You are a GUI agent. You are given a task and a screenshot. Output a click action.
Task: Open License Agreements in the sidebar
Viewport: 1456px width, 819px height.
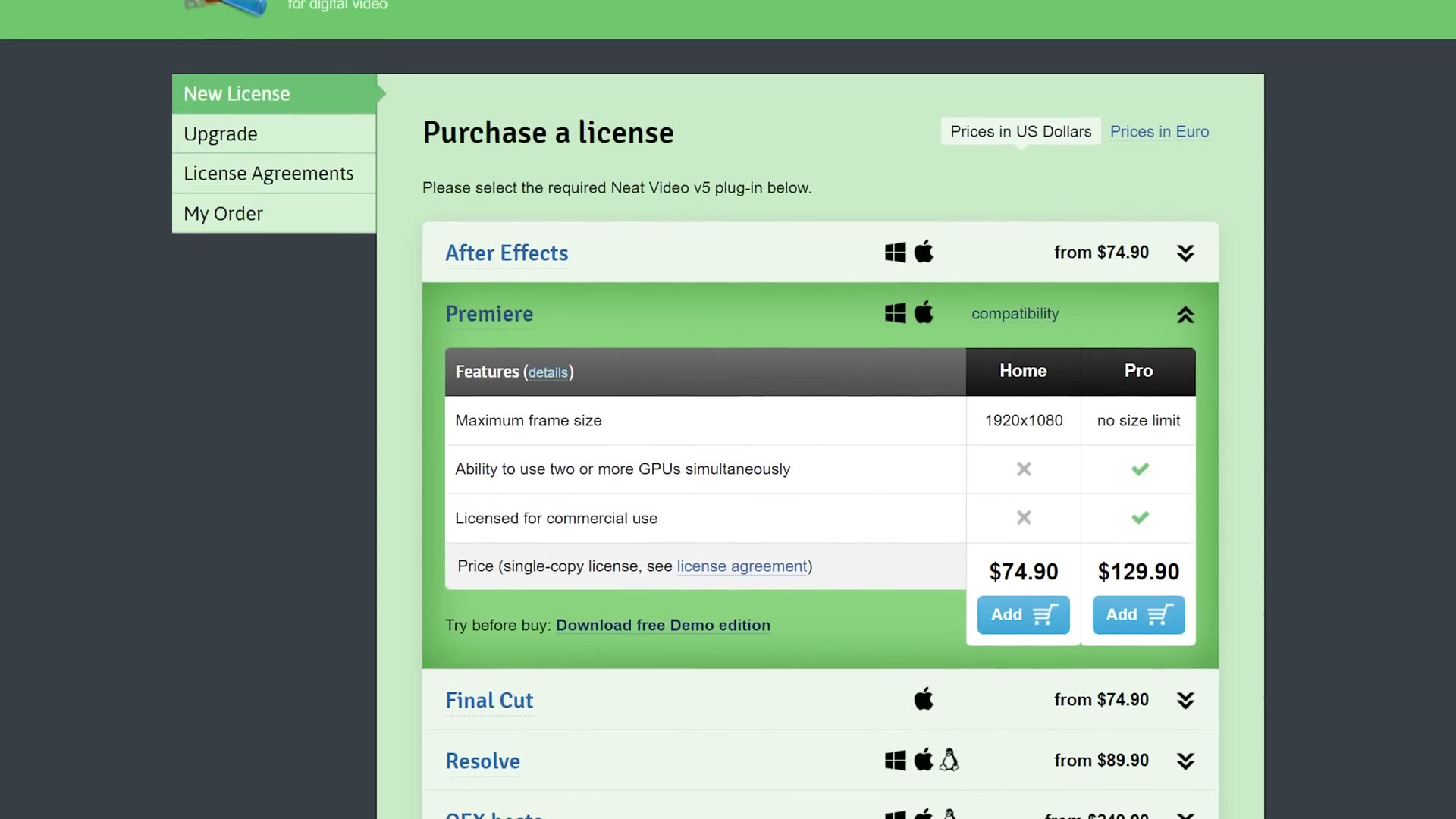click(275, 174)
